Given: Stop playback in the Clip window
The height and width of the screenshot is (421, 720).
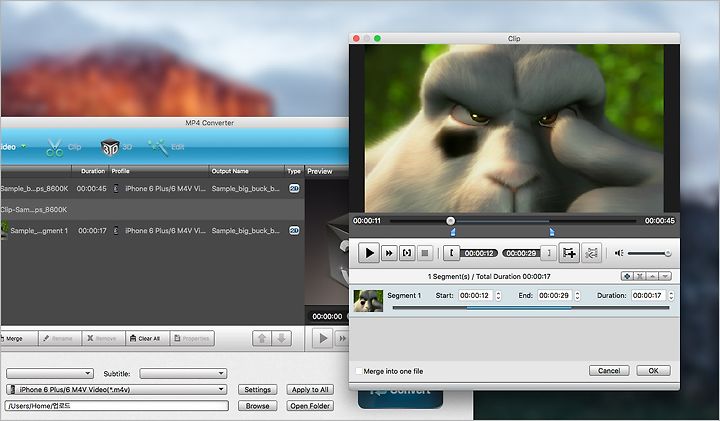Looking at the screenshot, I should [x=425, y=253].
